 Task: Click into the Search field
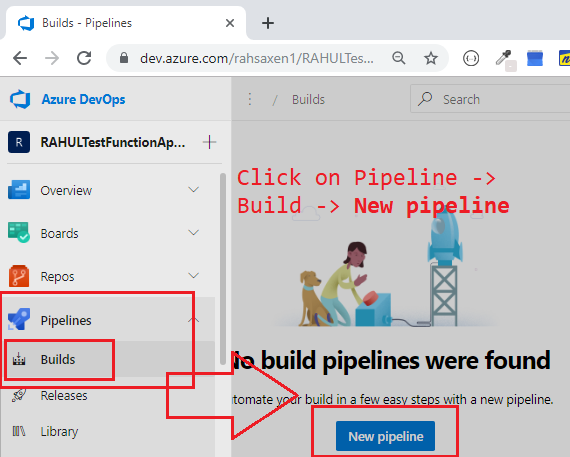(x=490, y=99)
